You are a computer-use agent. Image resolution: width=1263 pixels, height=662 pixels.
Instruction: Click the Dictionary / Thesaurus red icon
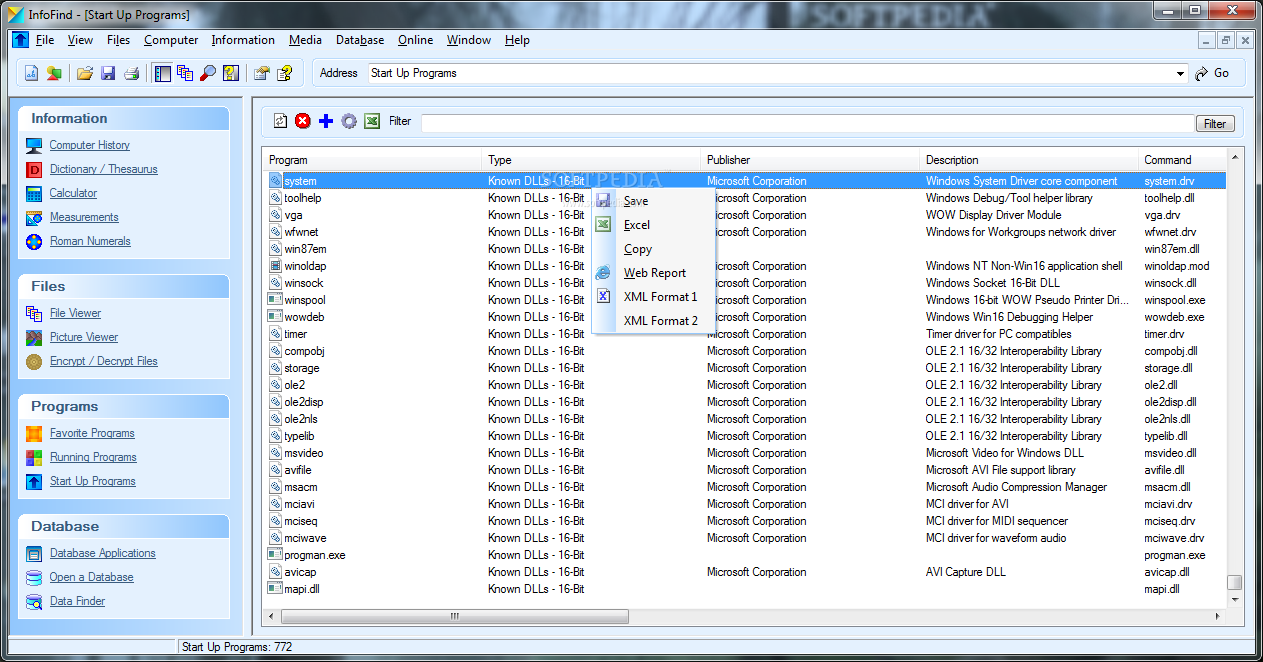(34, 169)
